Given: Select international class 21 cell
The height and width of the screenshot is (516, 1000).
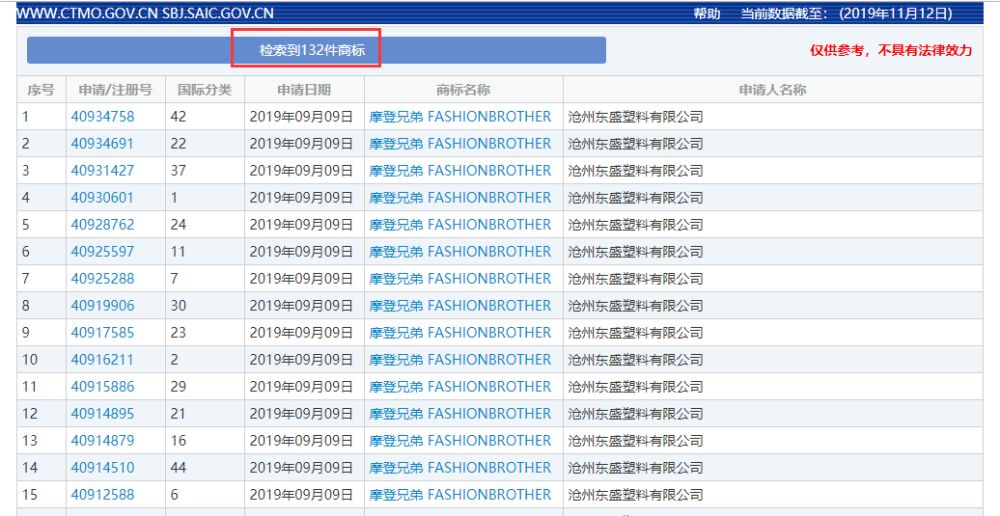Looking at the screenshot, I should coord(205,413).
